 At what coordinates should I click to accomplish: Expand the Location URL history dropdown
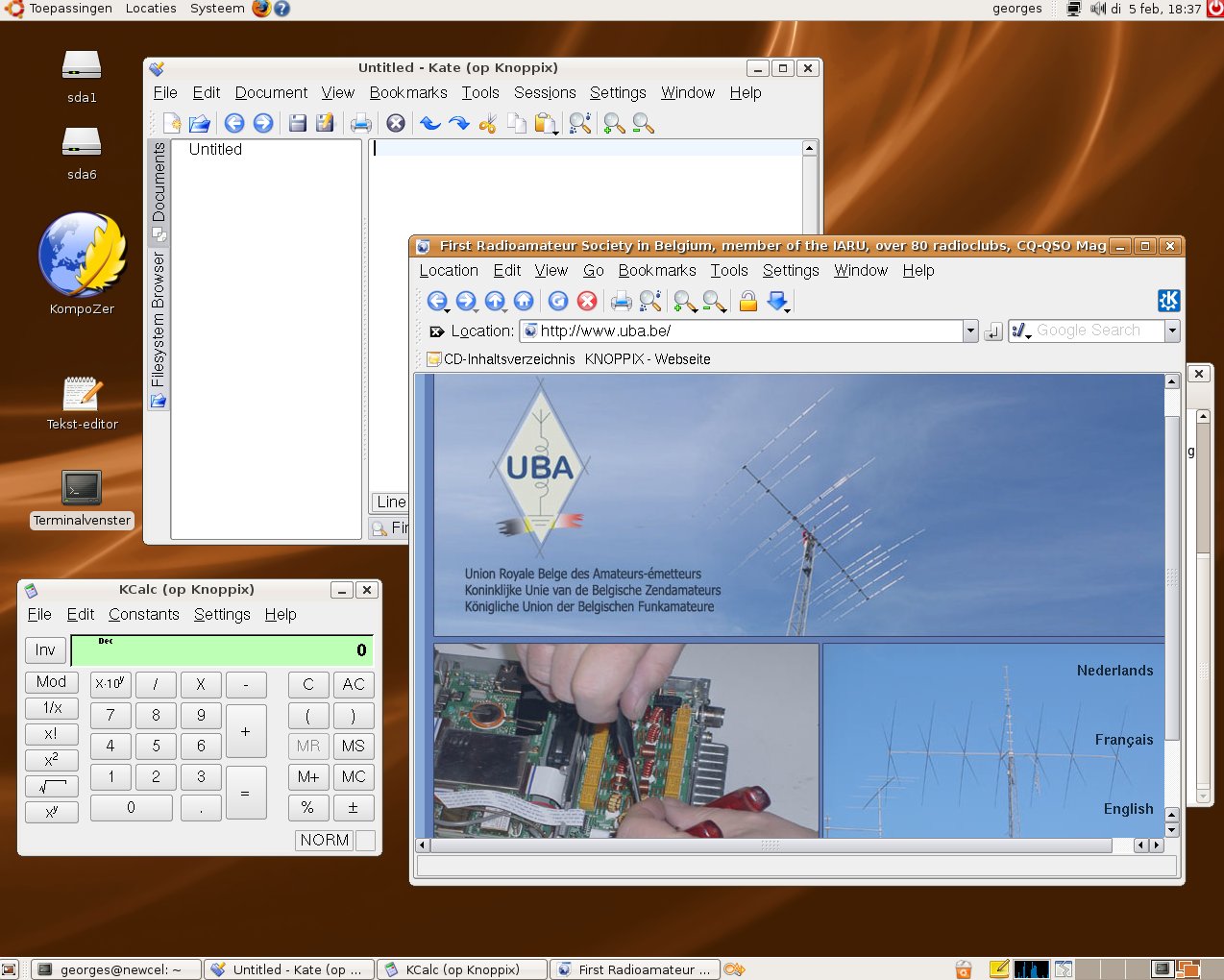[970, 331]
